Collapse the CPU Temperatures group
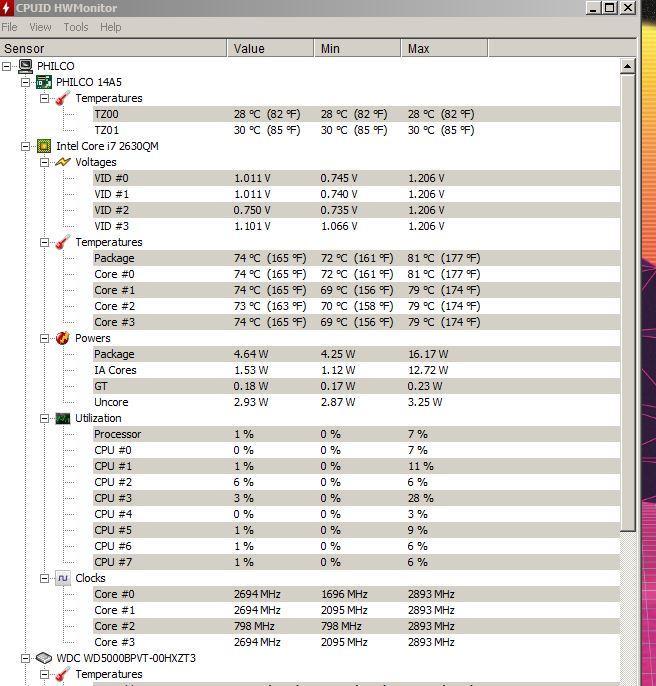 click(x=44, y=242)
